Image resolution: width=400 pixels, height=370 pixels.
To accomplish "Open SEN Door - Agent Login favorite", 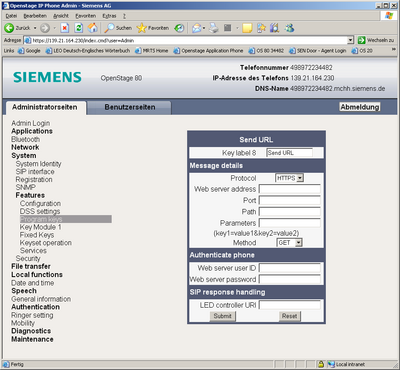I will point(318,51).
